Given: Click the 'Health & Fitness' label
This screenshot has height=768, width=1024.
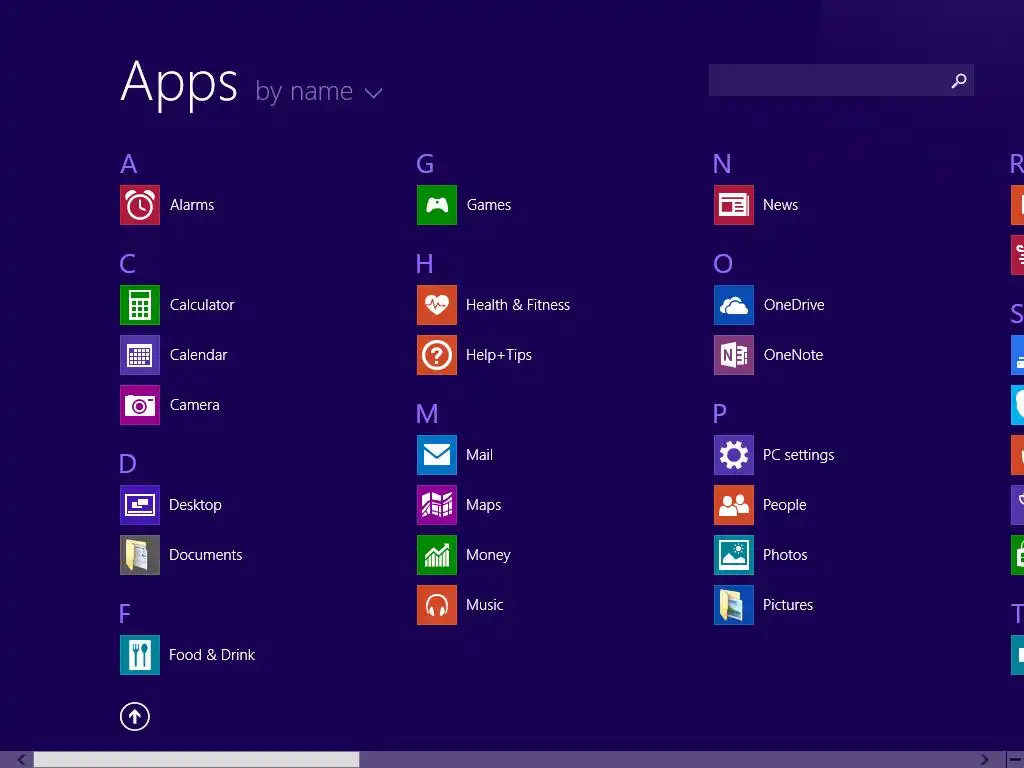Looking at the screenshot, I should 518,305.
